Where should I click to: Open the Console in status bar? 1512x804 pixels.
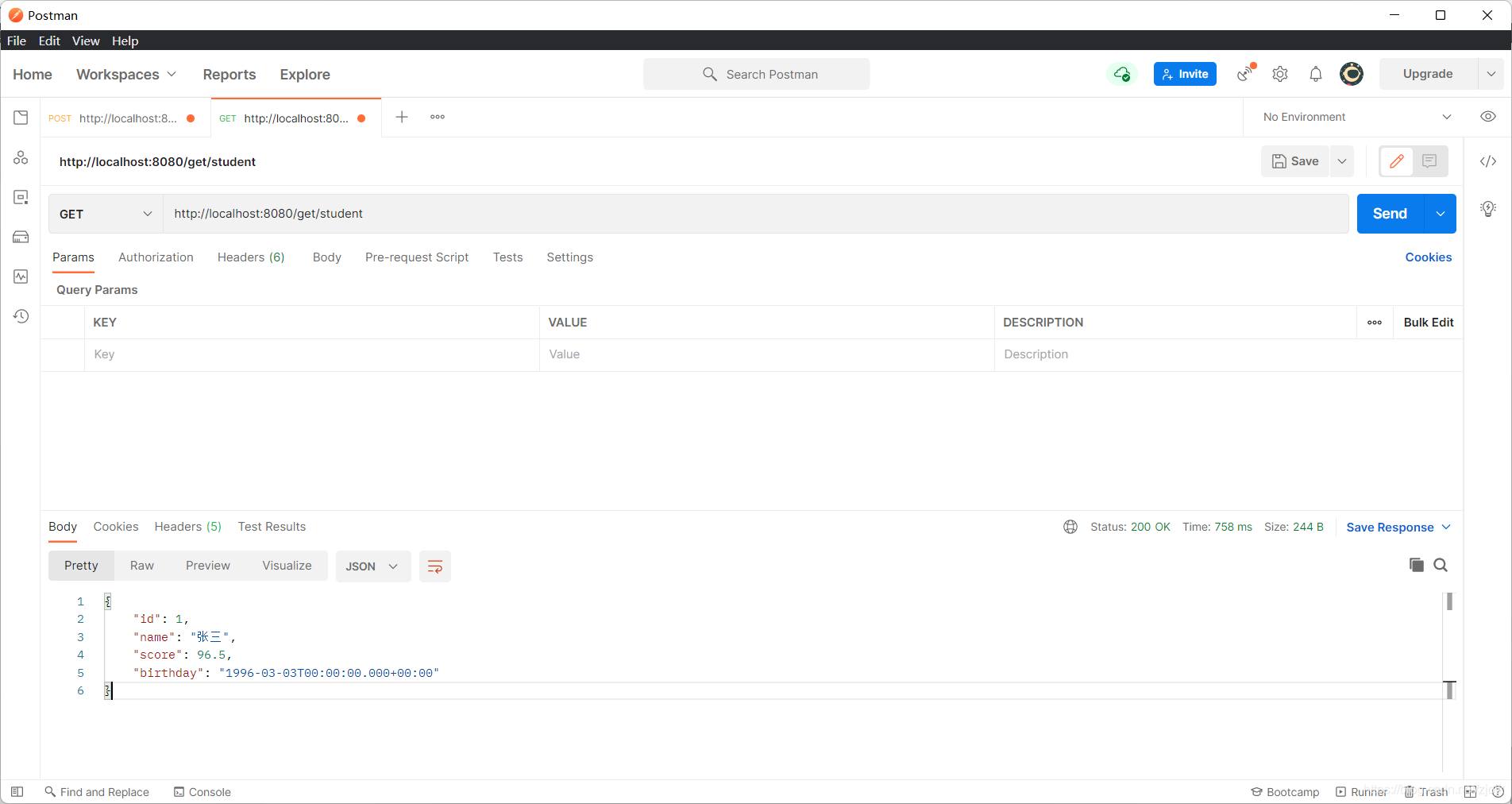click(202, 792)
